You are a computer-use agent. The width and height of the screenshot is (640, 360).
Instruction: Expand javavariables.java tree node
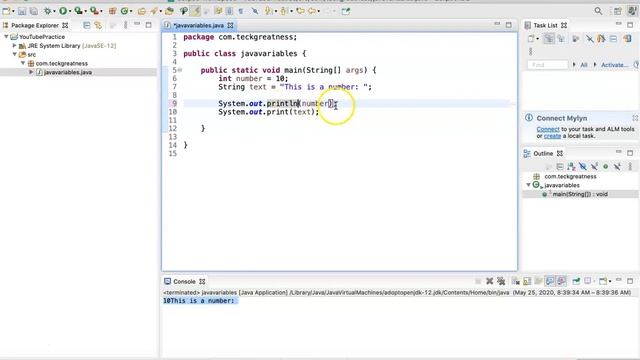click(31, 72)
